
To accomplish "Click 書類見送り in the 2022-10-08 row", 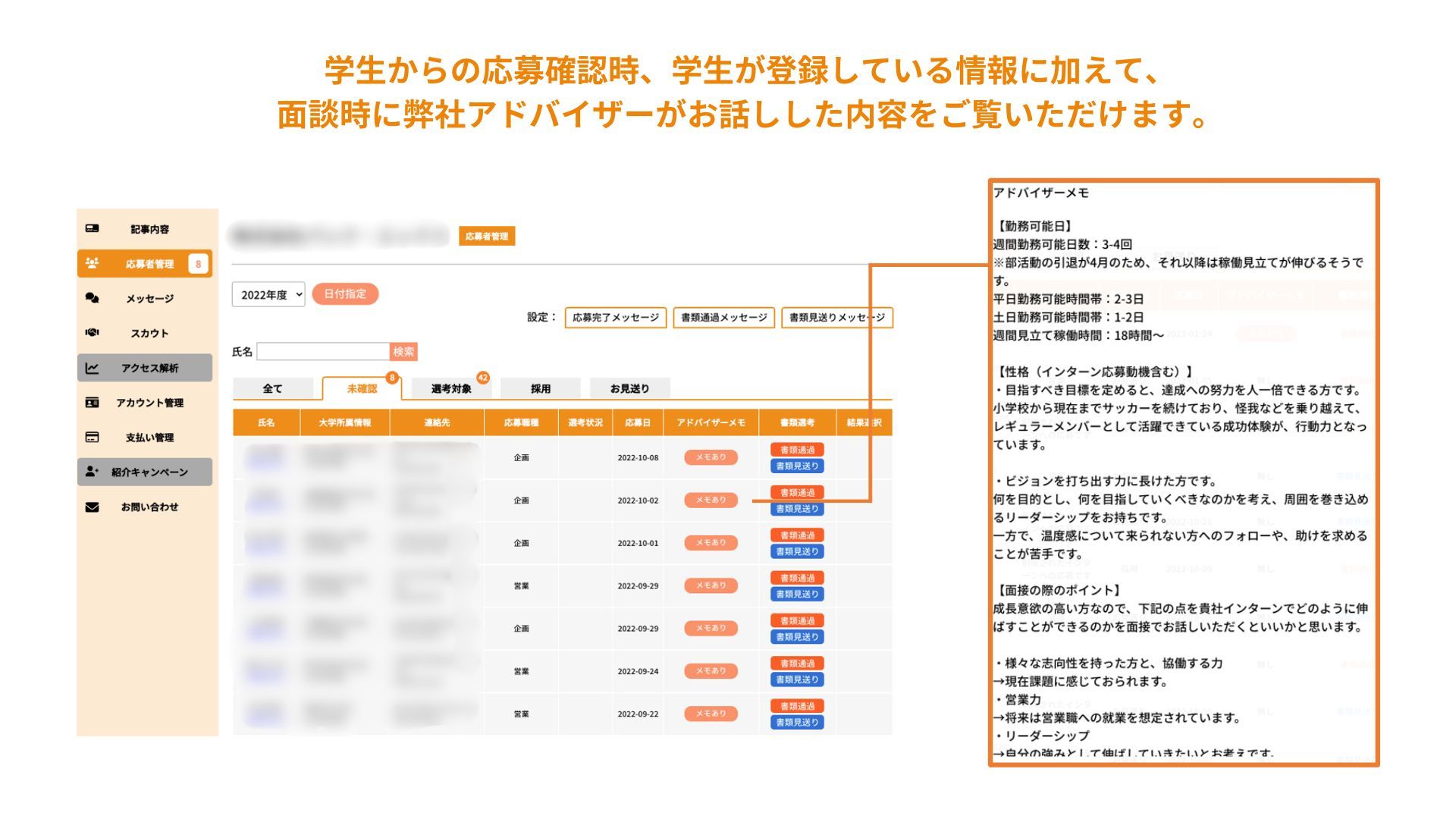I will (797, 466).
